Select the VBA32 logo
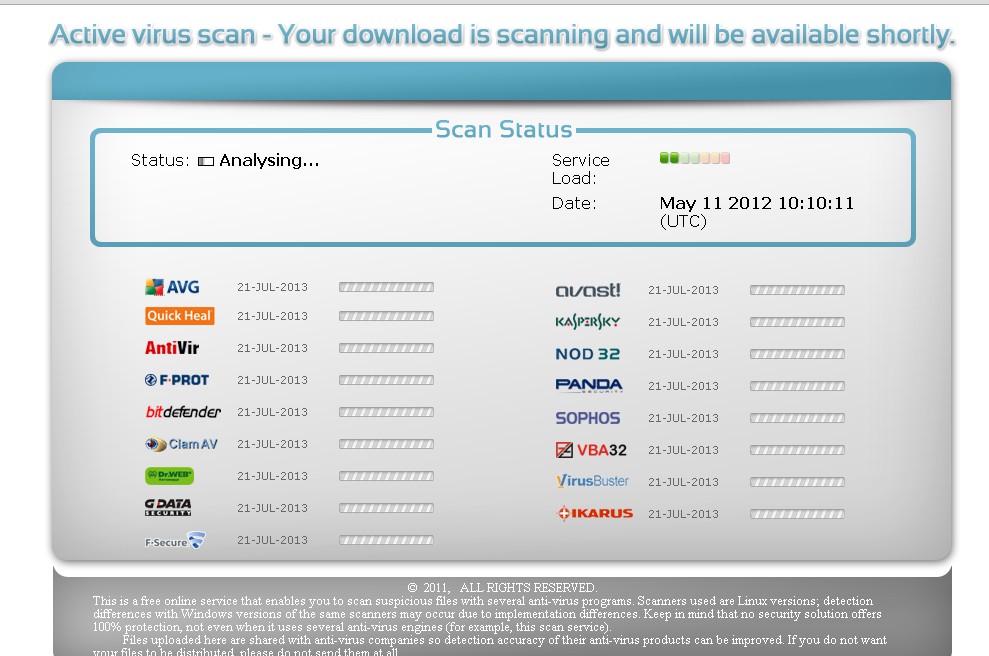The height and width of the screenshot is (656, 989). coord(591,450)
